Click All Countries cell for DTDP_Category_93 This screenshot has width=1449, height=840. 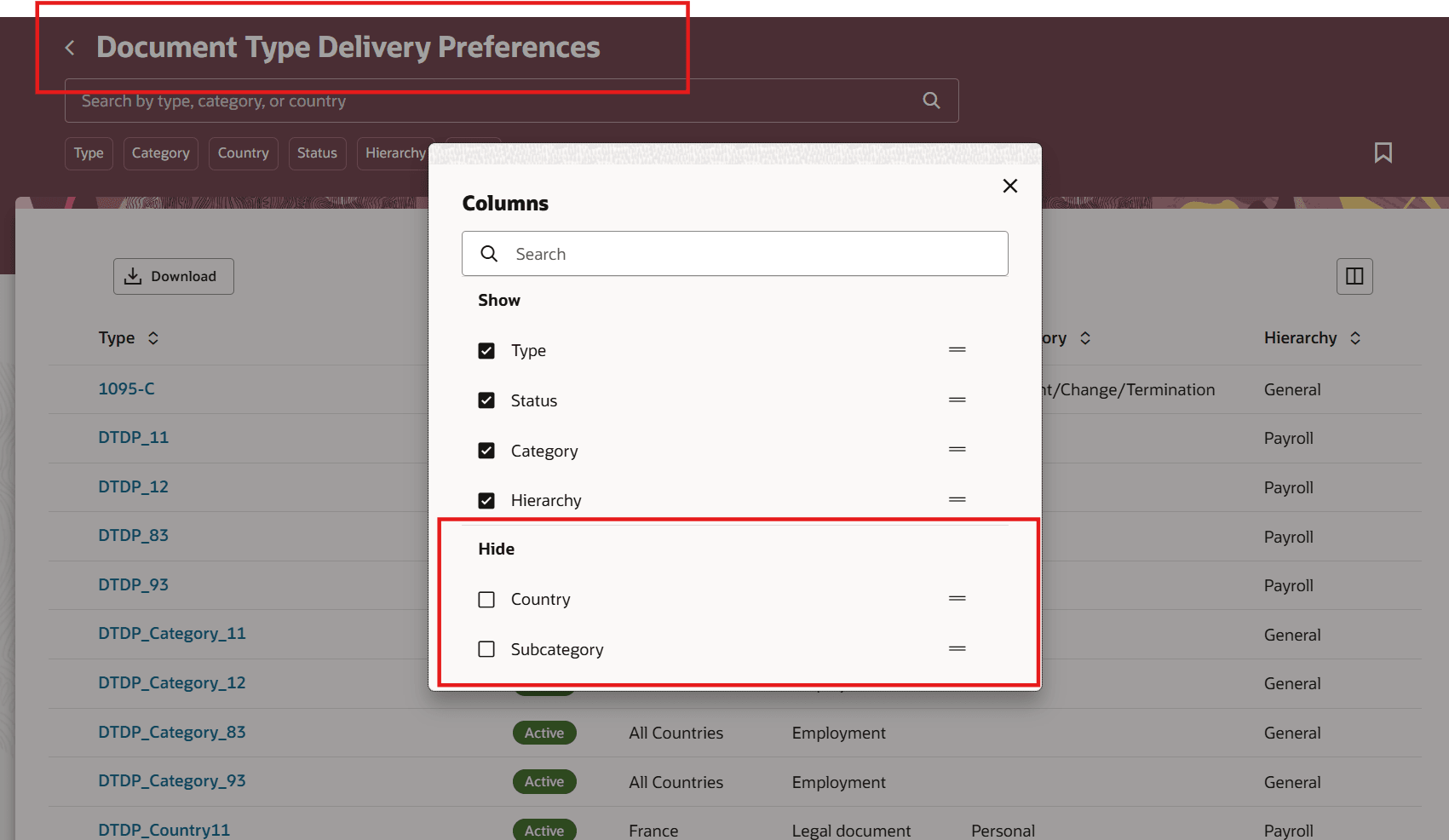(x=676, y=783)
